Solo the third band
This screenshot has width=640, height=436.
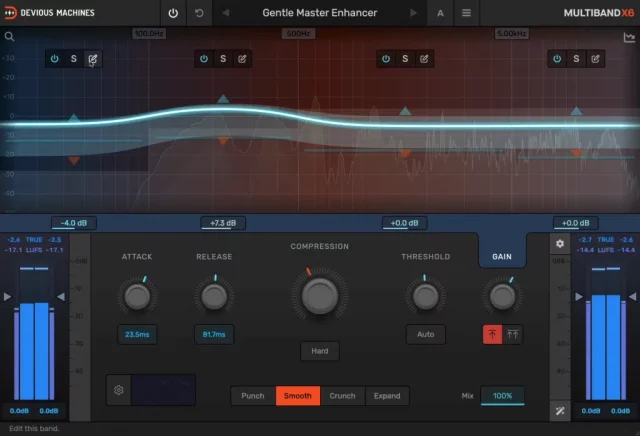point(405,59)
